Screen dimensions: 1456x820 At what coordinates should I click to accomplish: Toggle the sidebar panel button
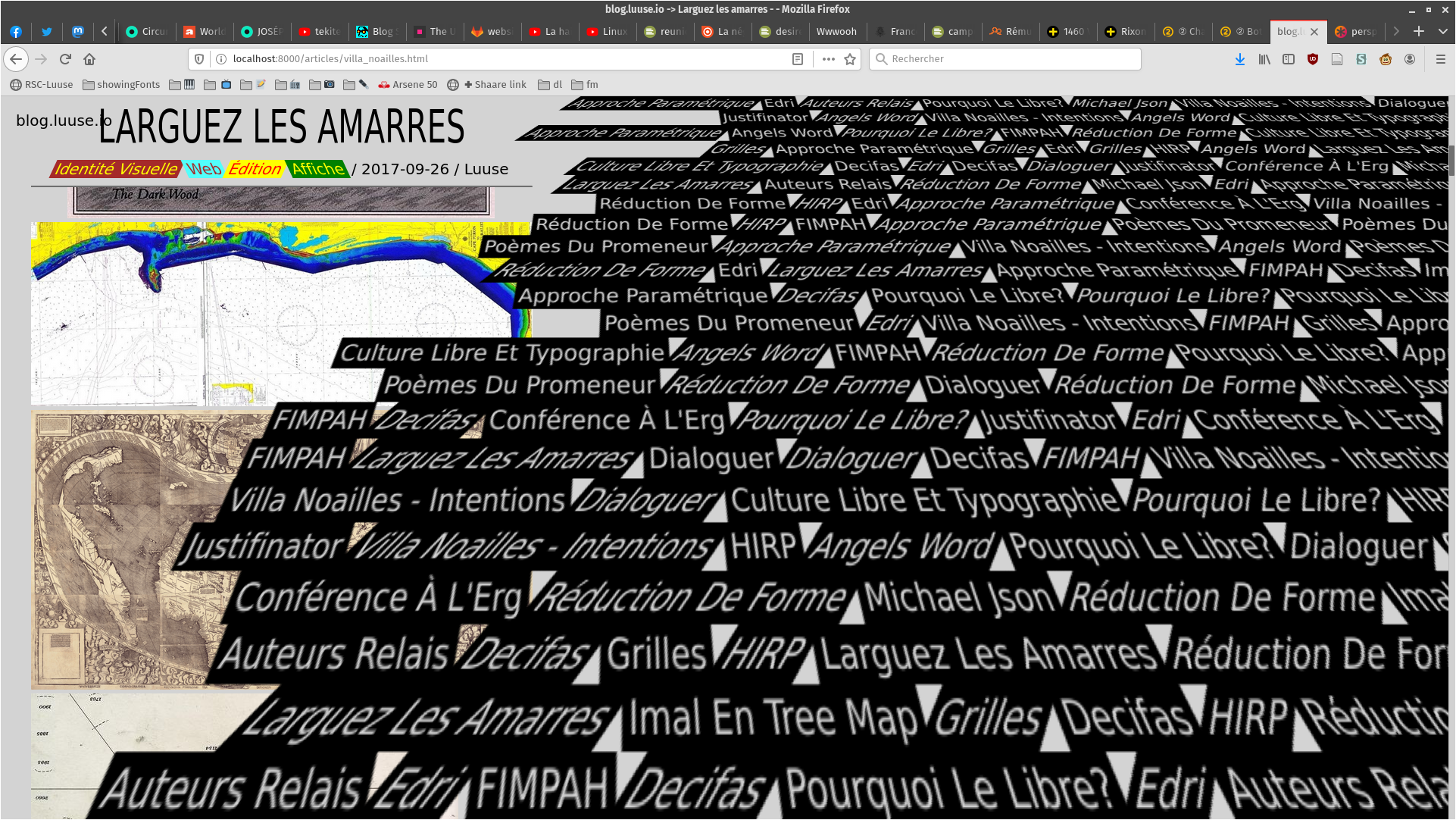point(1289,59)
